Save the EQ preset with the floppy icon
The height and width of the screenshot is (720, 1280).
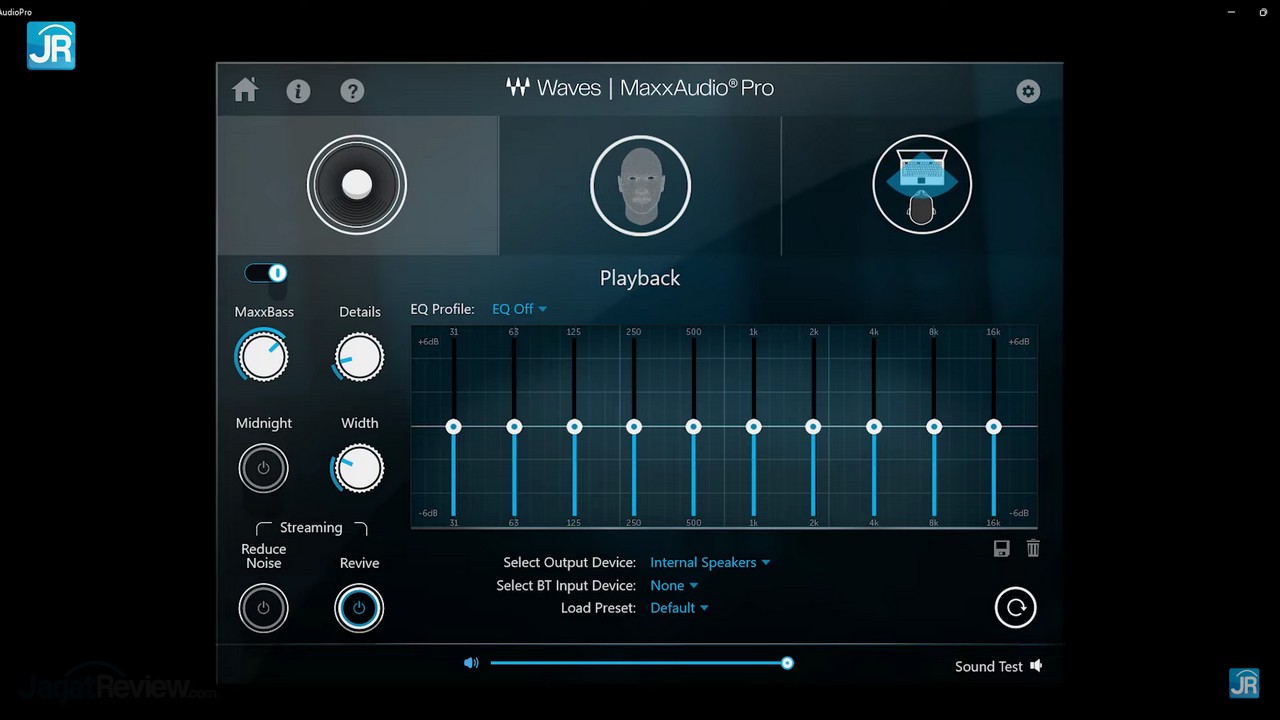1001,548
